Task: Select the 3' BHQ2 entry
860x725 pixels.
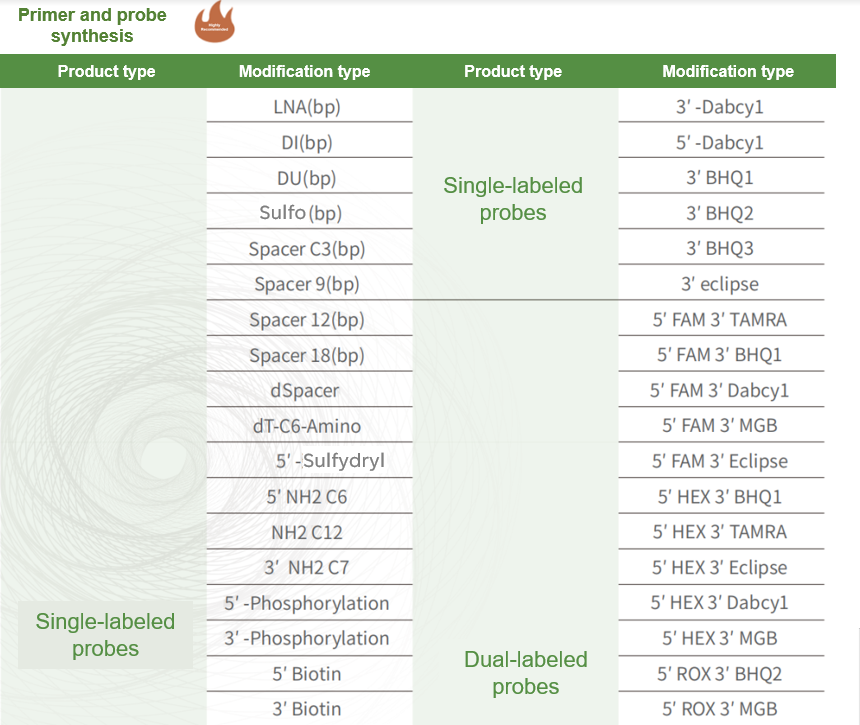Action: click(721, 212)
